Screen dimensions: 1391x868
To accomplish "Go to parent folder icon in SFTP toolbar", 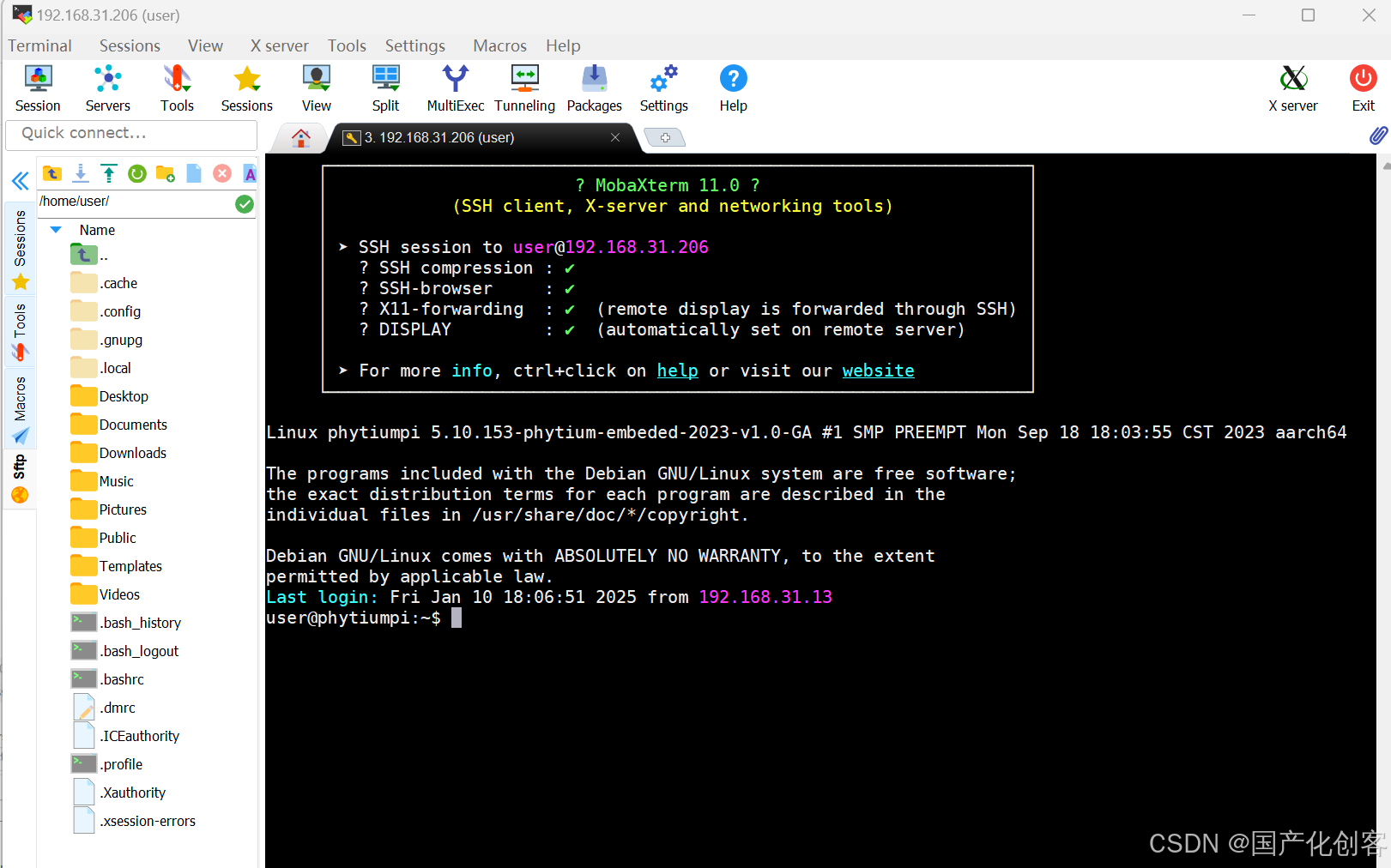I will 52,174.
